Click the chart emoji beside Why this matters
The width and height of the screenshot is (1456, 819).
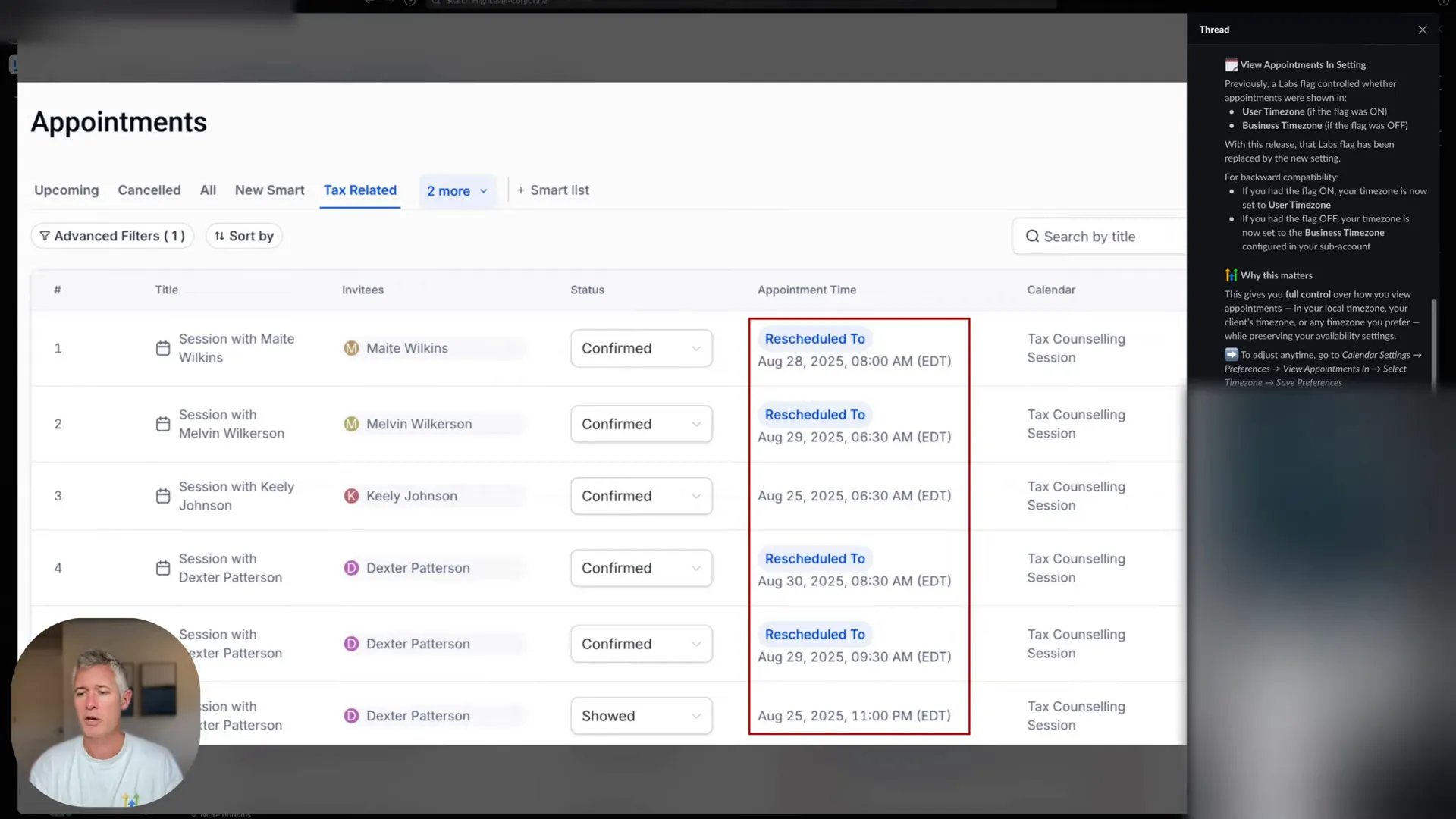1232,275
